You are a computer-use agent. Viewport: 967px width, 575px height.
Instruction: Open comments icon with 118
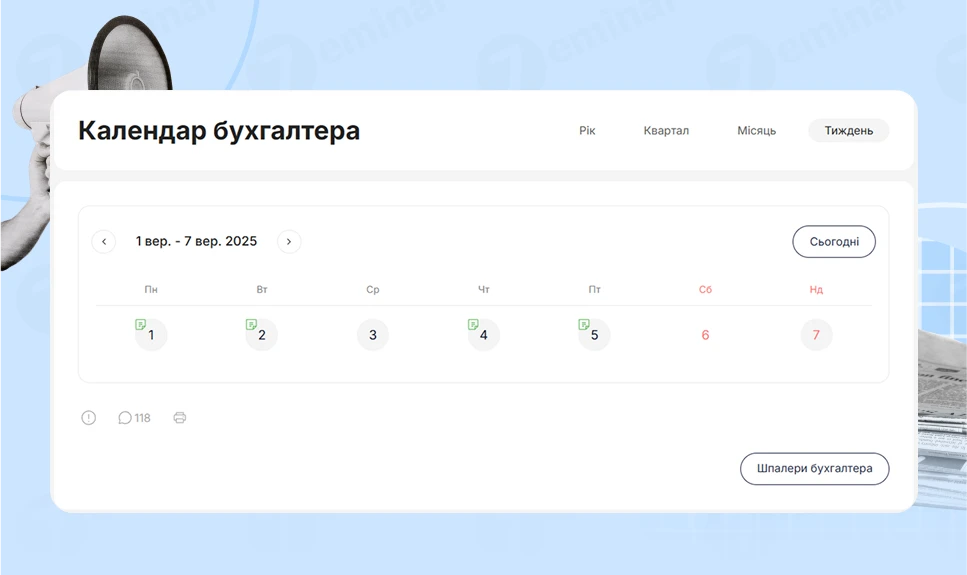134,418
